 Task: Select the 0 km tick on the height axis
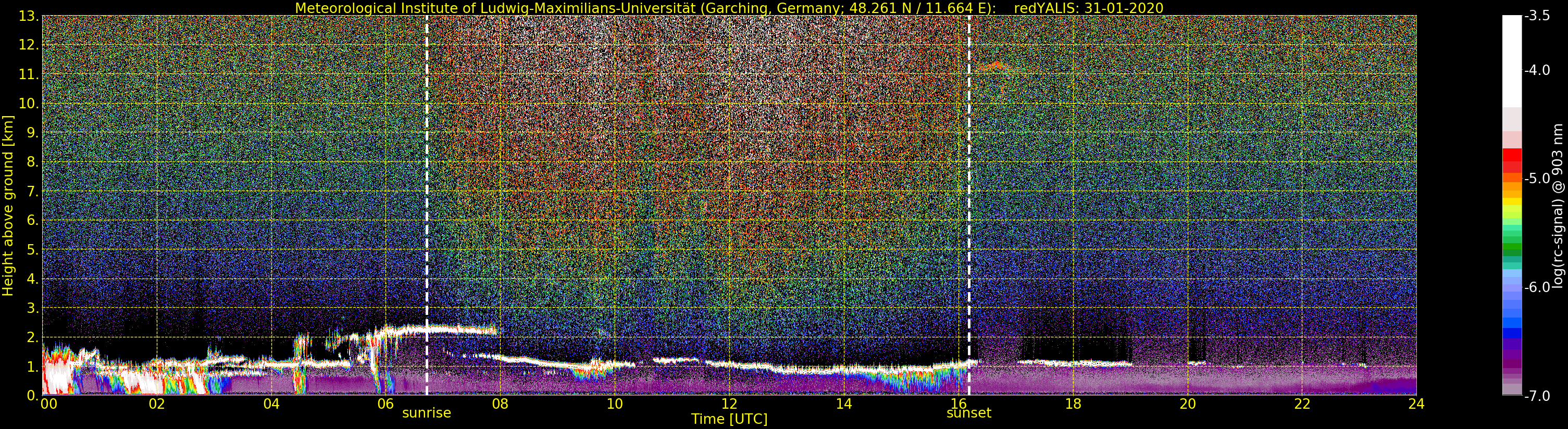pyautogui.click(x=33, y=396)
